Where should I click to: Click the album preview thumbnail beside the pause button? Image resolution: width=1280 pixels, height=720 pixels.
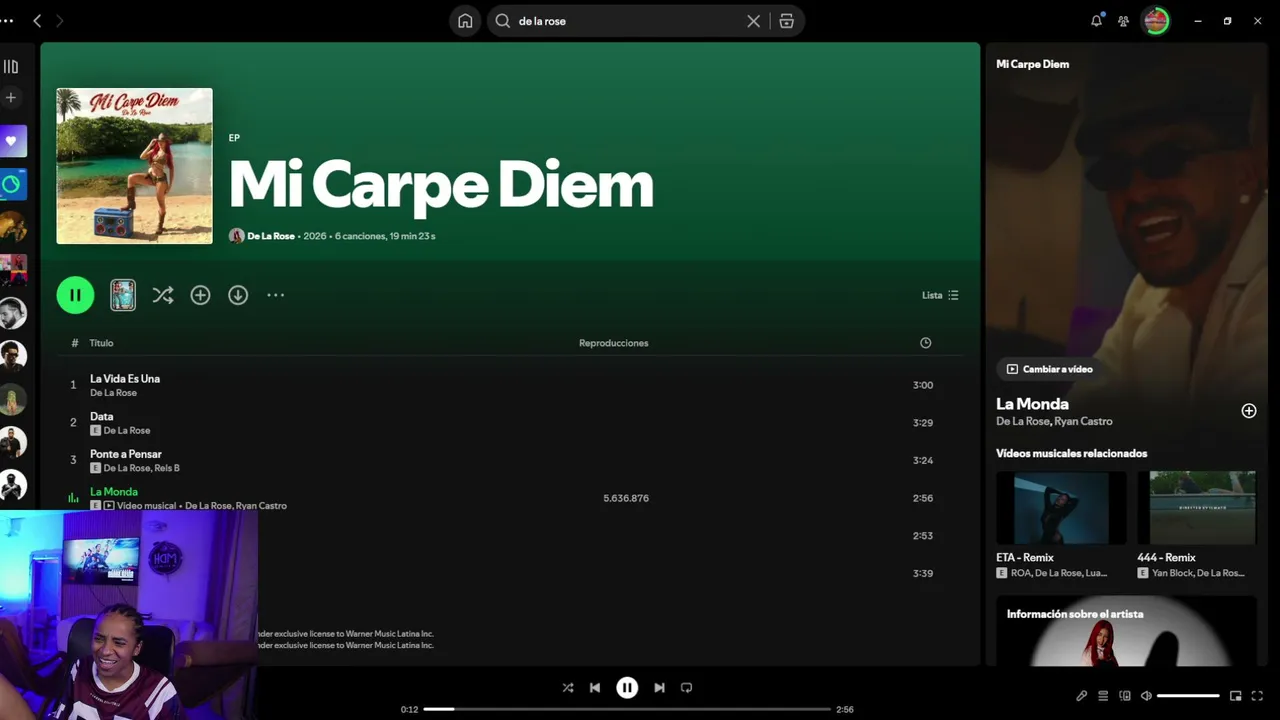coord(123,295)
